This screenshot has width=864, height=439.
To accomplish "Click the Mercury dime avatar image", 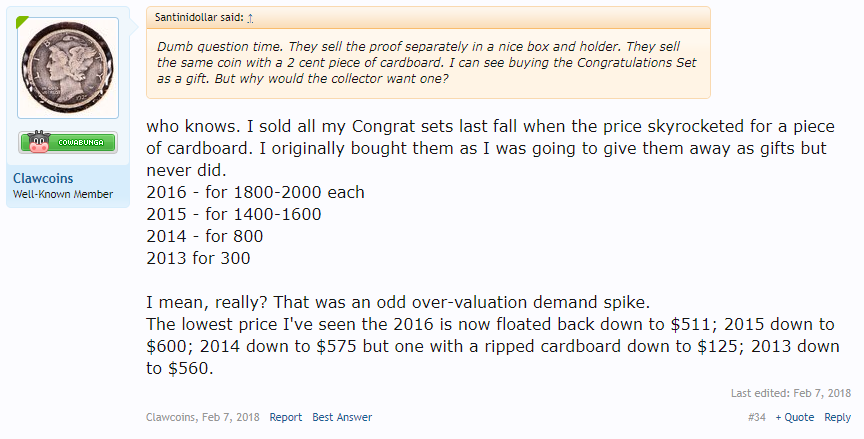I will tap(68, 68).
